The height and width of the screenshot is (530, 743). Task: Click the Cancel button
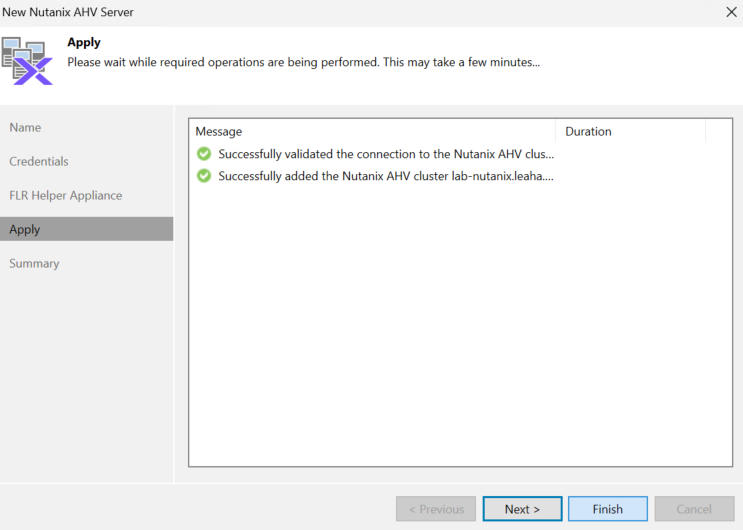(694, 509)
